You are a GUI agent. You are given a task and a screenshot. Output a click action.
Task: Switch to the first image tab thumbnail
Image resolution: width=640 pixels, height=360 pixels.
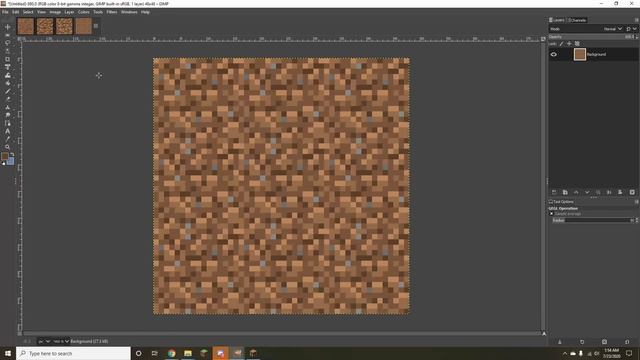25,27
